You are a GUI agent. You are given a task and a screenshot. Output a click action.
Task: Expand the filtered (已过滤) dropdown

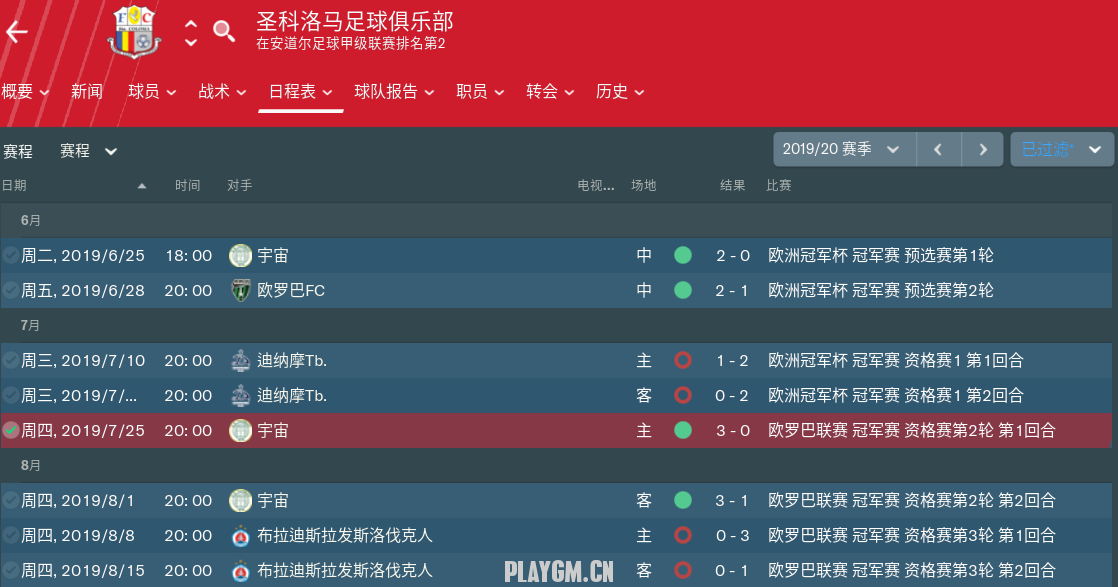tap(1061, 149)
